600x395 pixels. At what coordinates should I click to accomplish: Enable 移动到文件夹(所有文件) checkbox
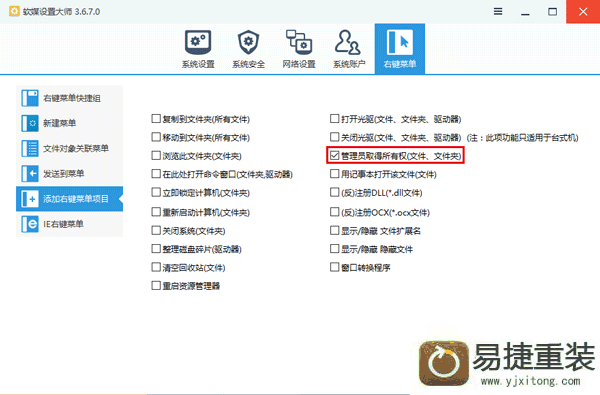[x=156, y=137]
